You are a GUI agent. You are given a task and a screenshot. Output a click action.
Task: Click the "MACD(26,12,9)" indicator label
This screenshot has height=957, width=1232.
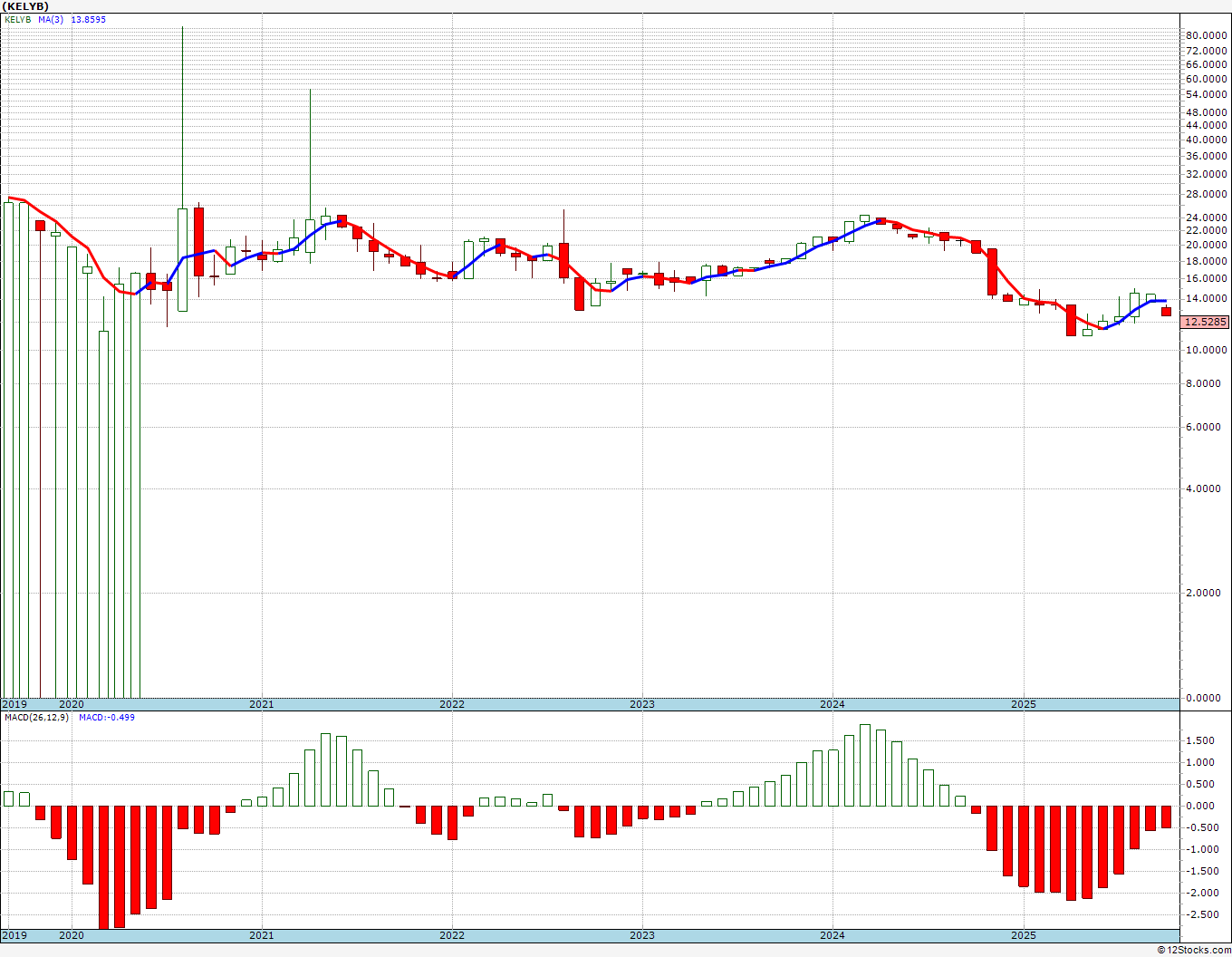pyautogui.click(x=36, y=717)
